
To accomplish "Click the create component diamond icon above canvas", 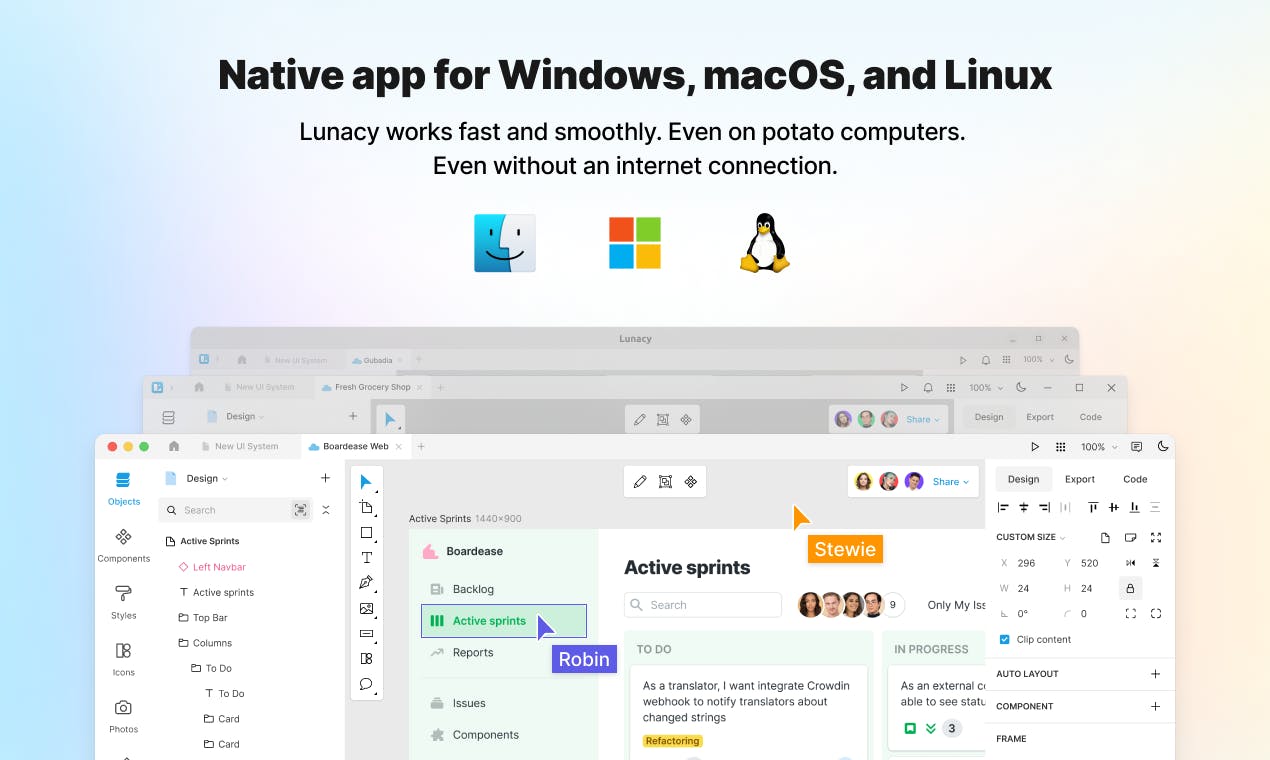I will click(690, 481).
